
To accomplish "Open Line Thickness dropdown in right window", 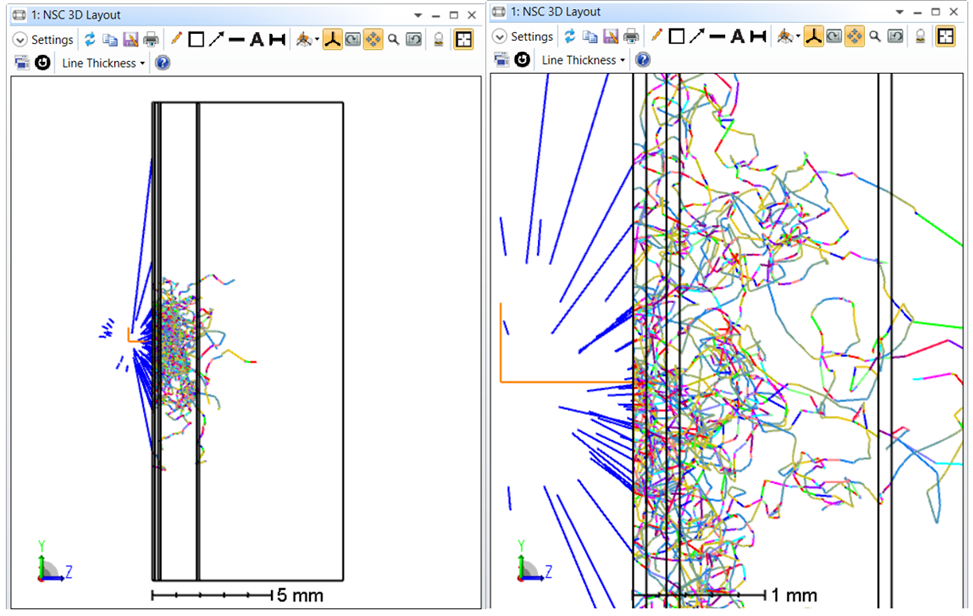I will [x=584, y=60].
